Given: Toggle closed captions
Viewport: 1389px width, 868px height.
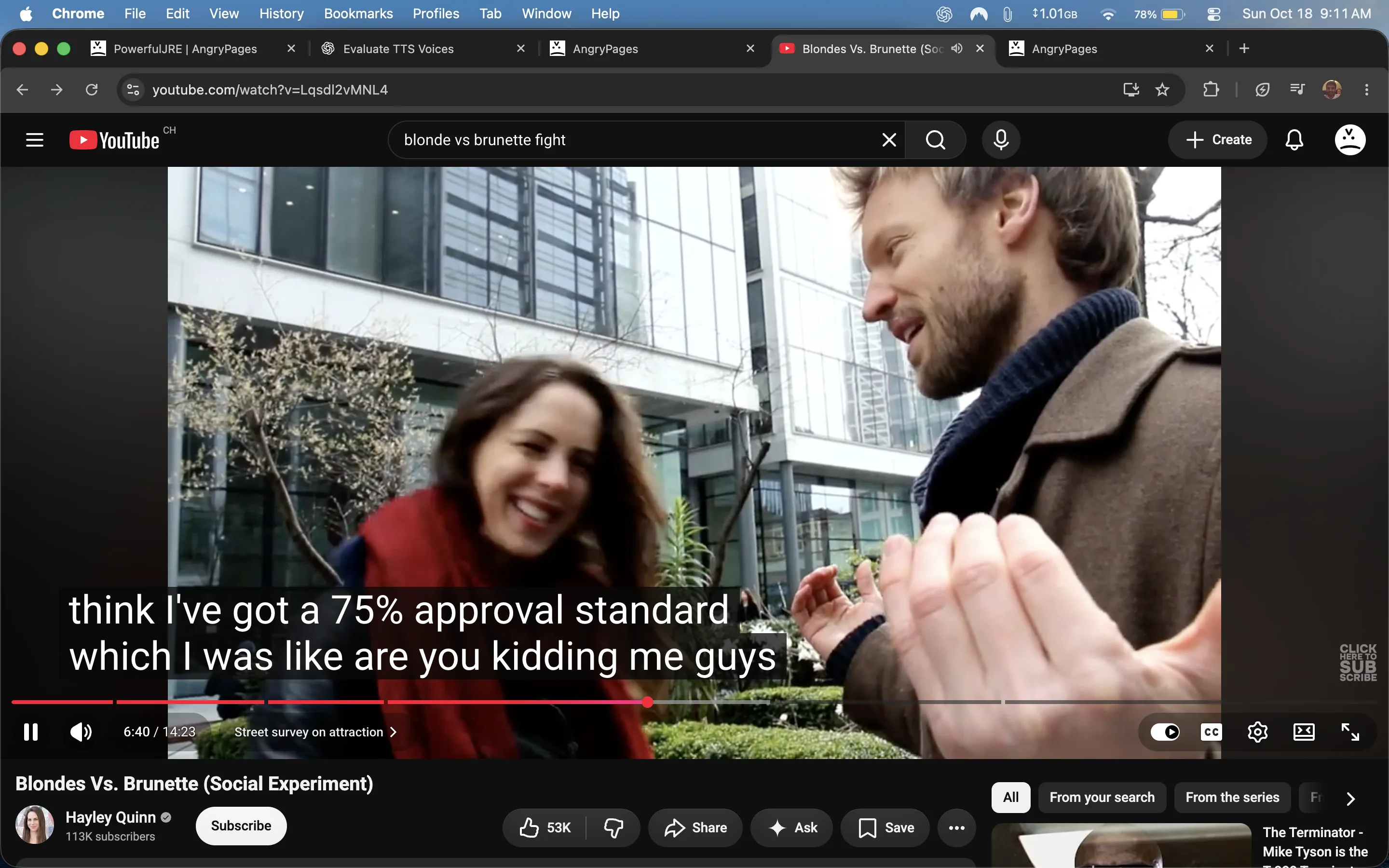Looking at the screenshot, I should (1211, 732).
